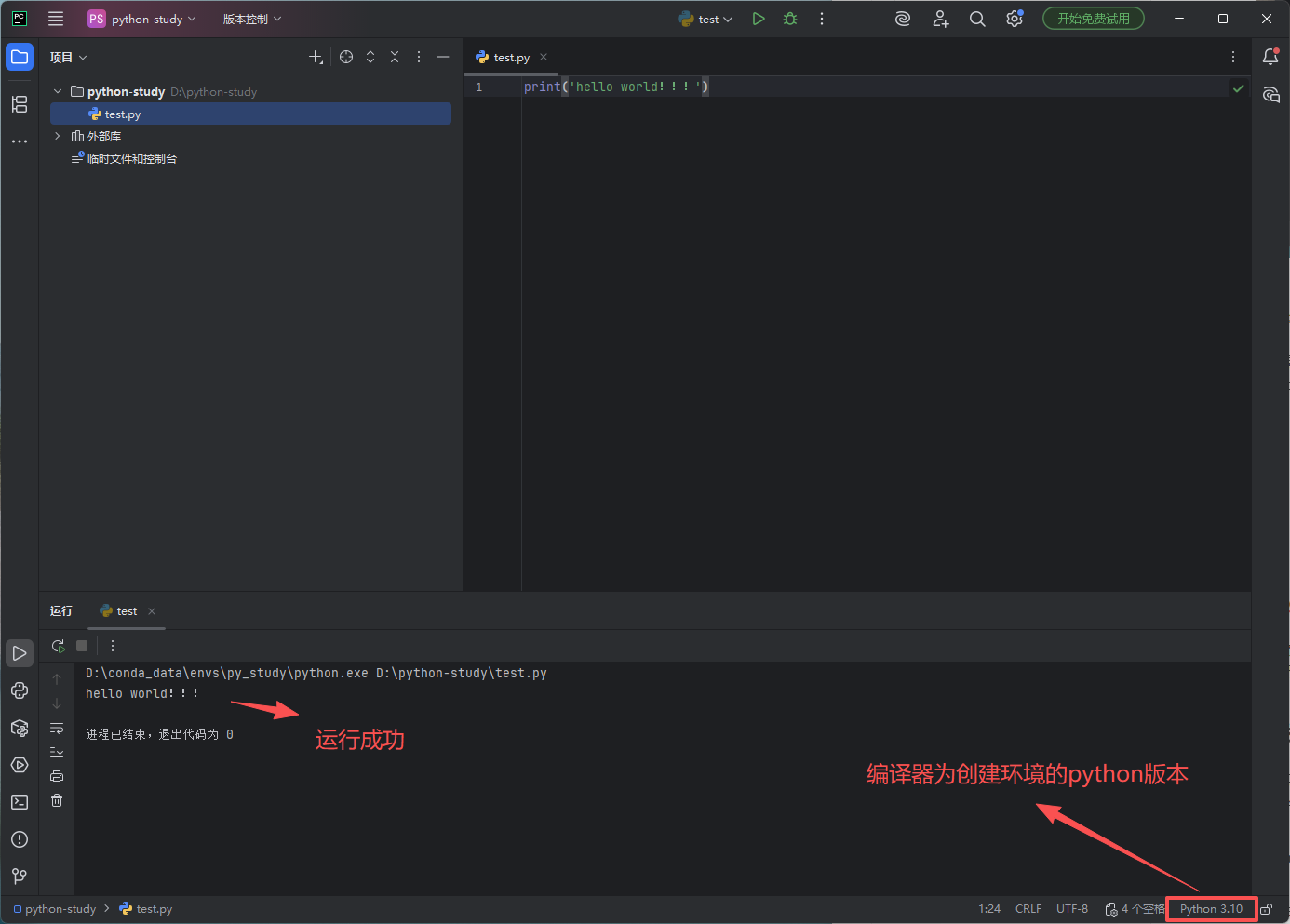Open the Terminal tool window

pos(20,802)
